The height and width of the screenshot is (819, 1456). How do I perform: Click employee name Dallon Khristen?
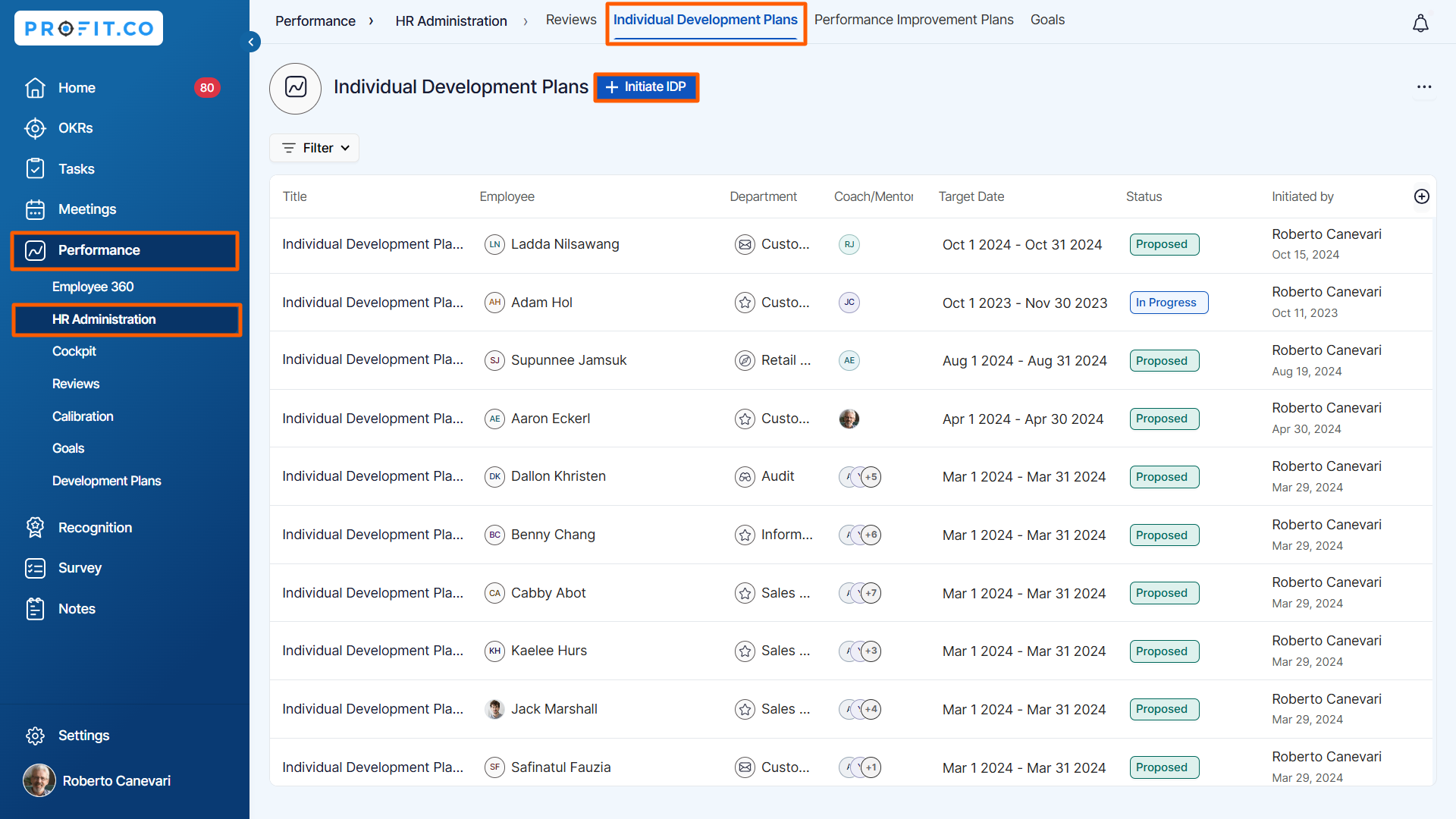click(x=558, y=476)
